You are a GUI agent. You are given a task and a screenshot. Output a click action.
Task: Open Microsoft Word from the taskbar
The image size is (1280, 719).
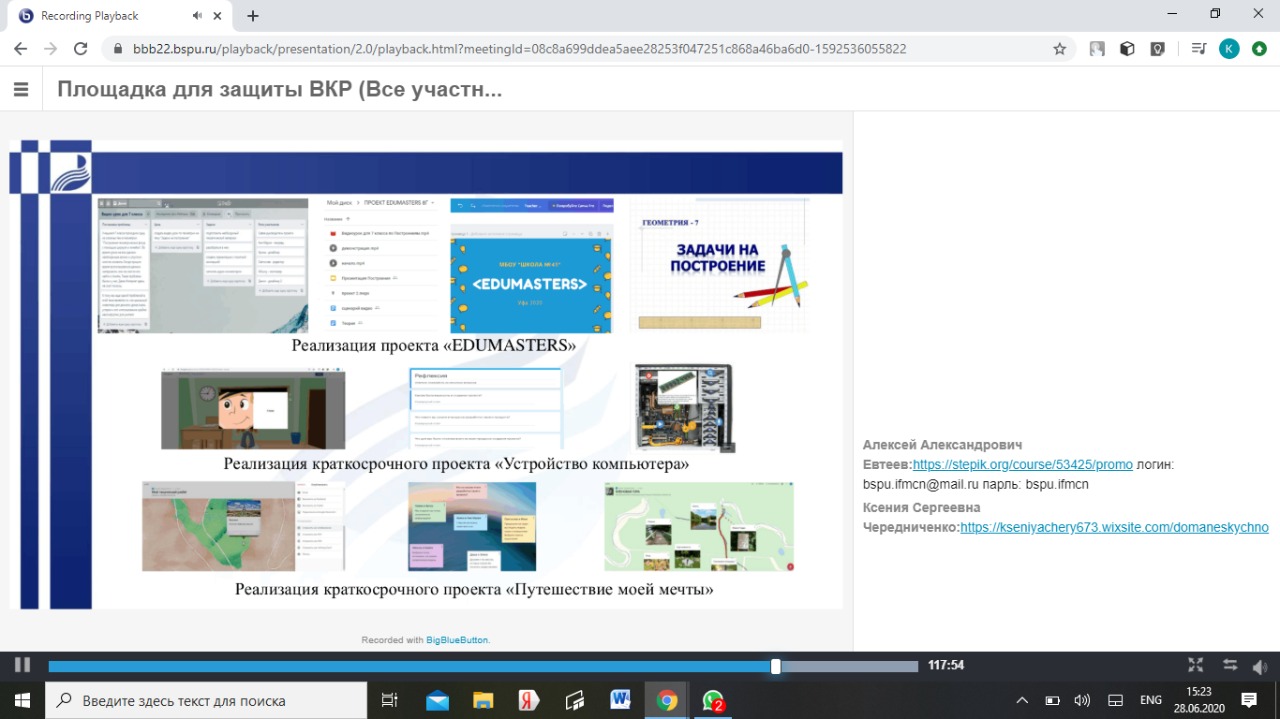tap(620, 700)
